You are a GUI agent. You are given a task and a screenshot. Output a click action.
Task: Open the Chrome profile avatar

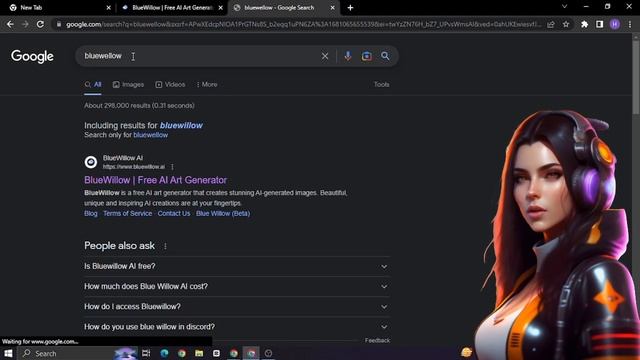(x=615, y=24)
